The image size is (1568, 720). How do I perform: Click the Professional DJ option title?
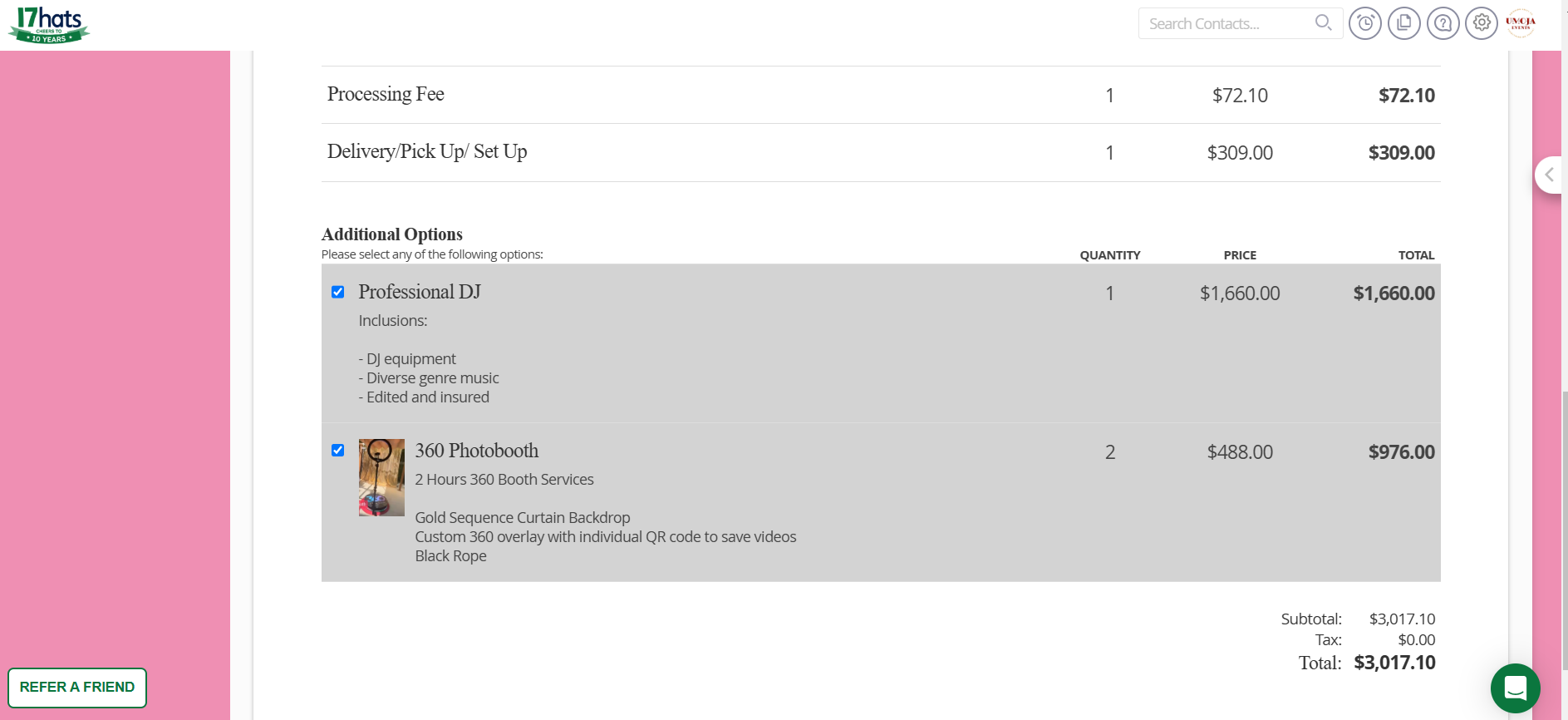pos(420,292)
